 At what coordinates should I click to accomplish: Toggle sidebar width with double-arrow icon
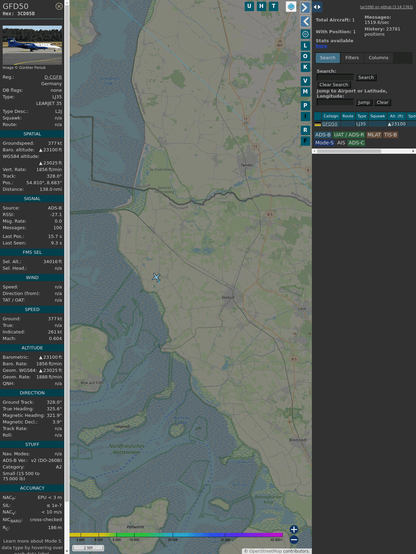tap(317, 7)
